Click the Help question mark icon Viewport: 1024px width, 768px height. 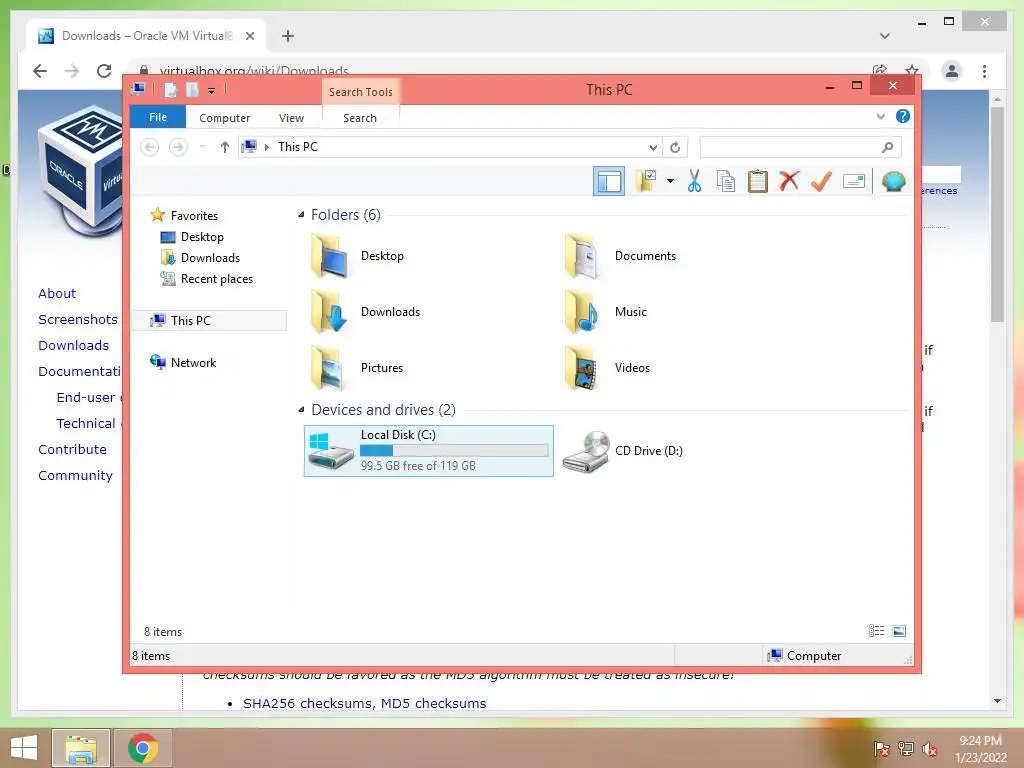pos(903,116)
